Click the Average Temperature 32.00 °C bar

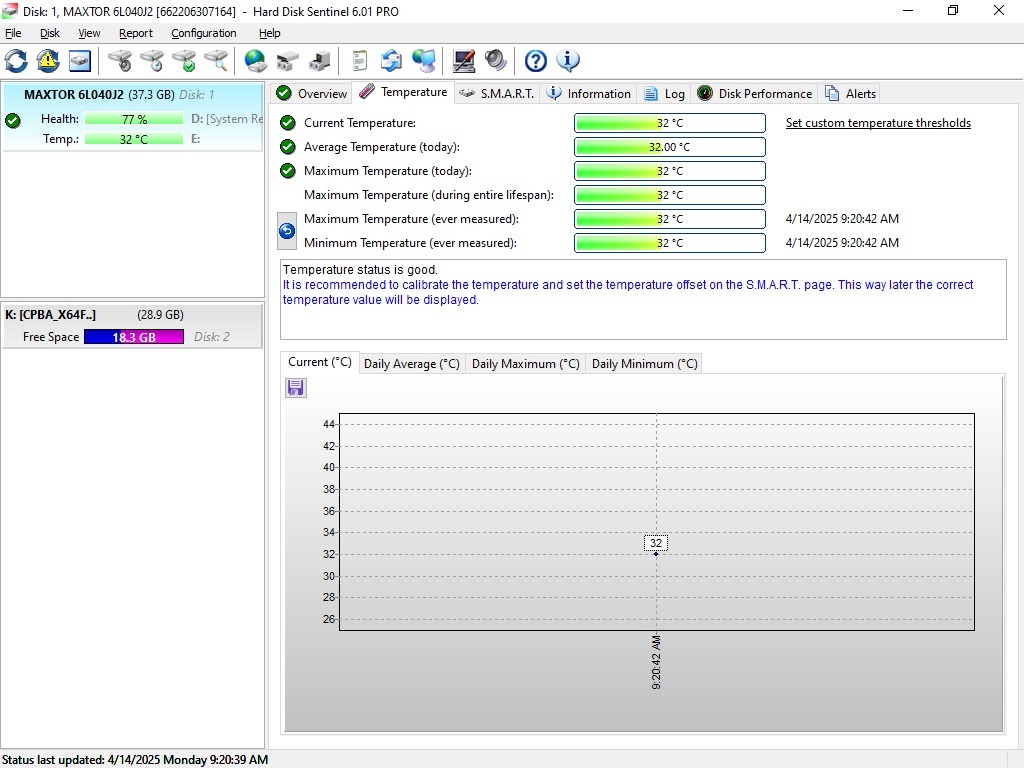point(669,147)
